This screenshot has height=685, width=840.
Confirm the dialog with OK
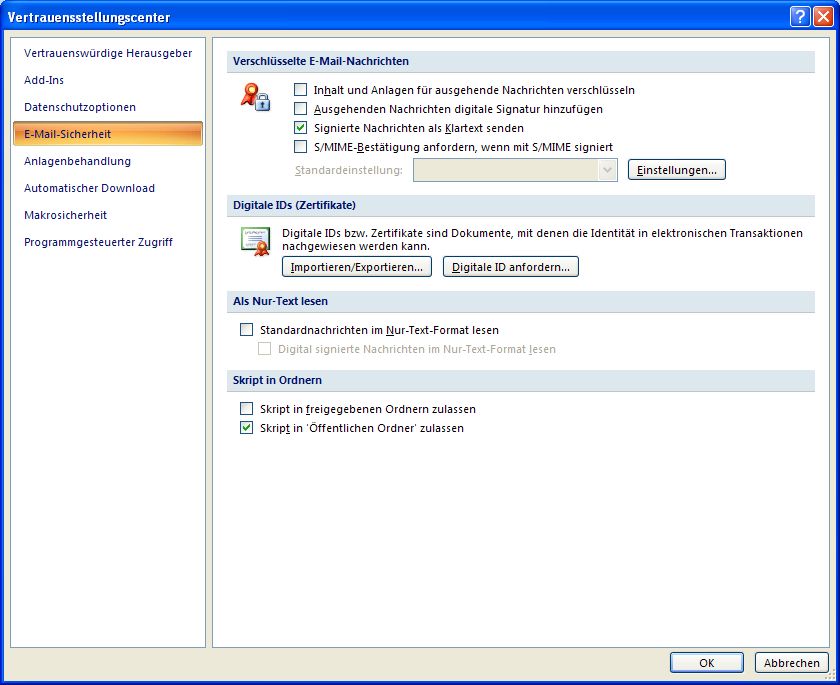[706, 663]
